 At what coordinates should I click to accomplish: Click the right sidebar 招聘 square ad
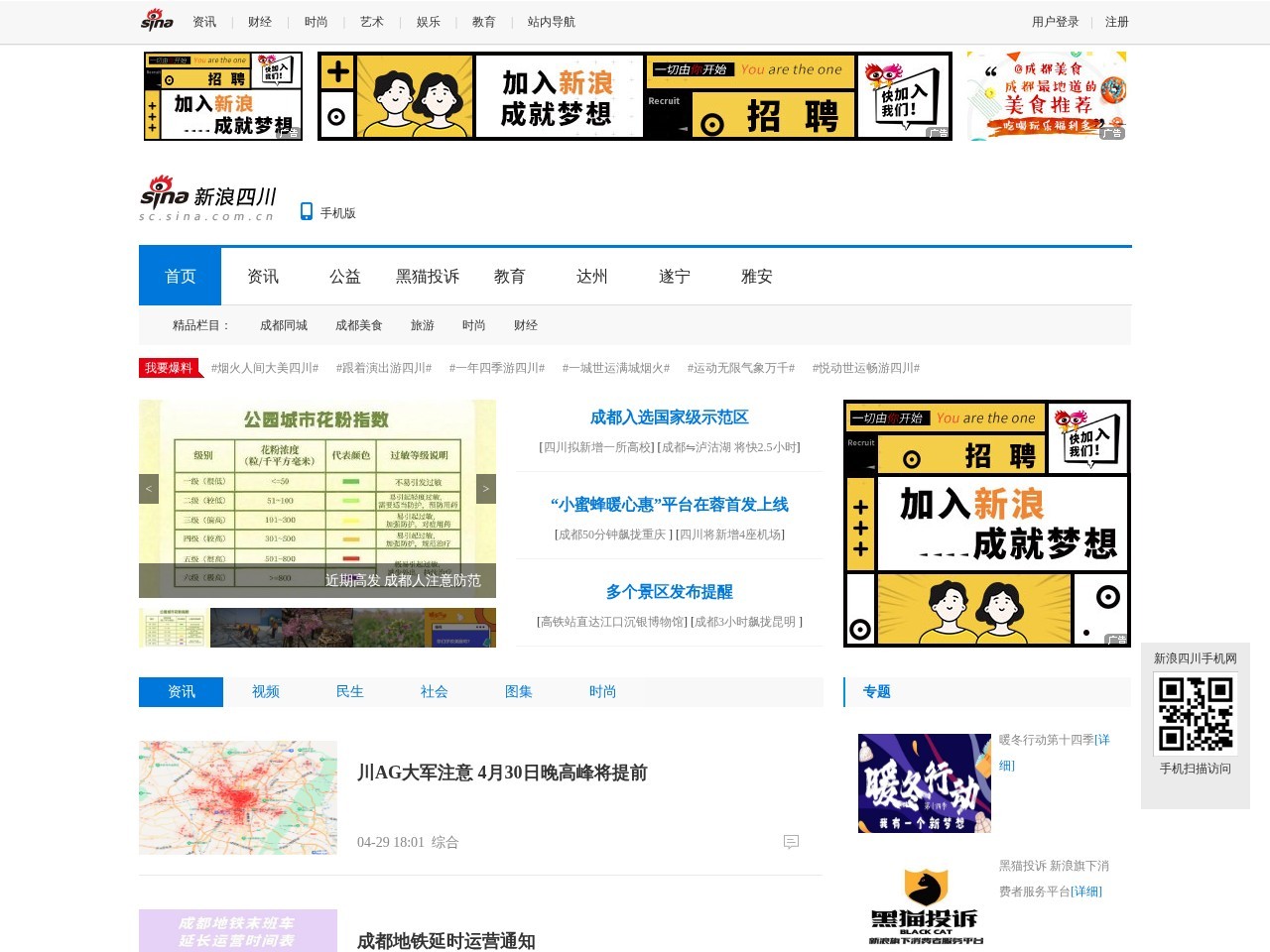[x=987, y=524]
